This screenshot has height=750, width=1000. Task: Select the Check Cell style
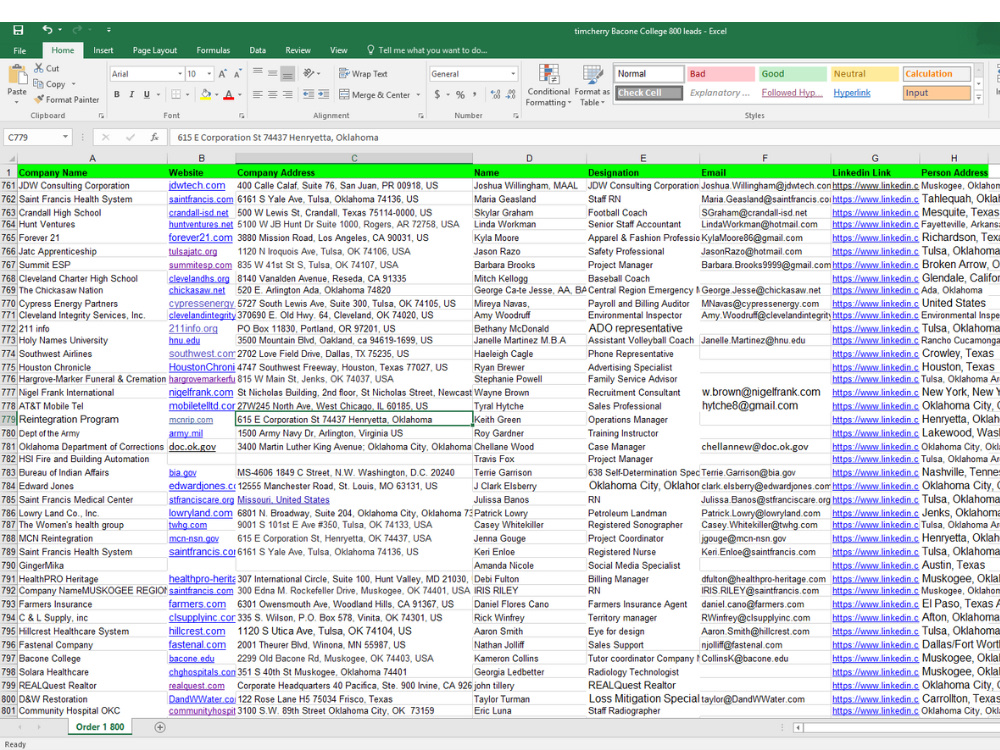[x=649, y=92]
